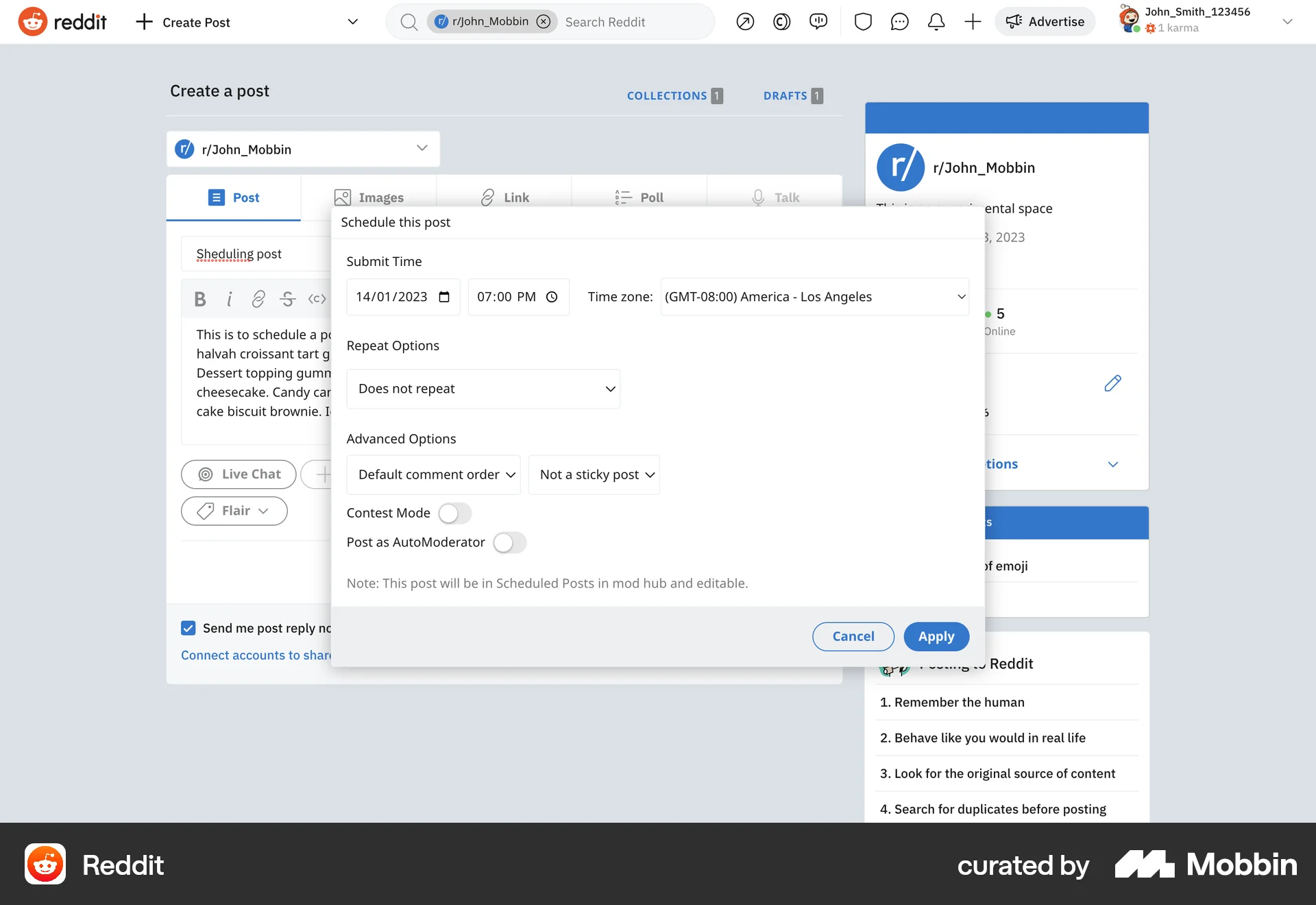
Task: Click the moderation shield icon
Action: click(863, 22)
